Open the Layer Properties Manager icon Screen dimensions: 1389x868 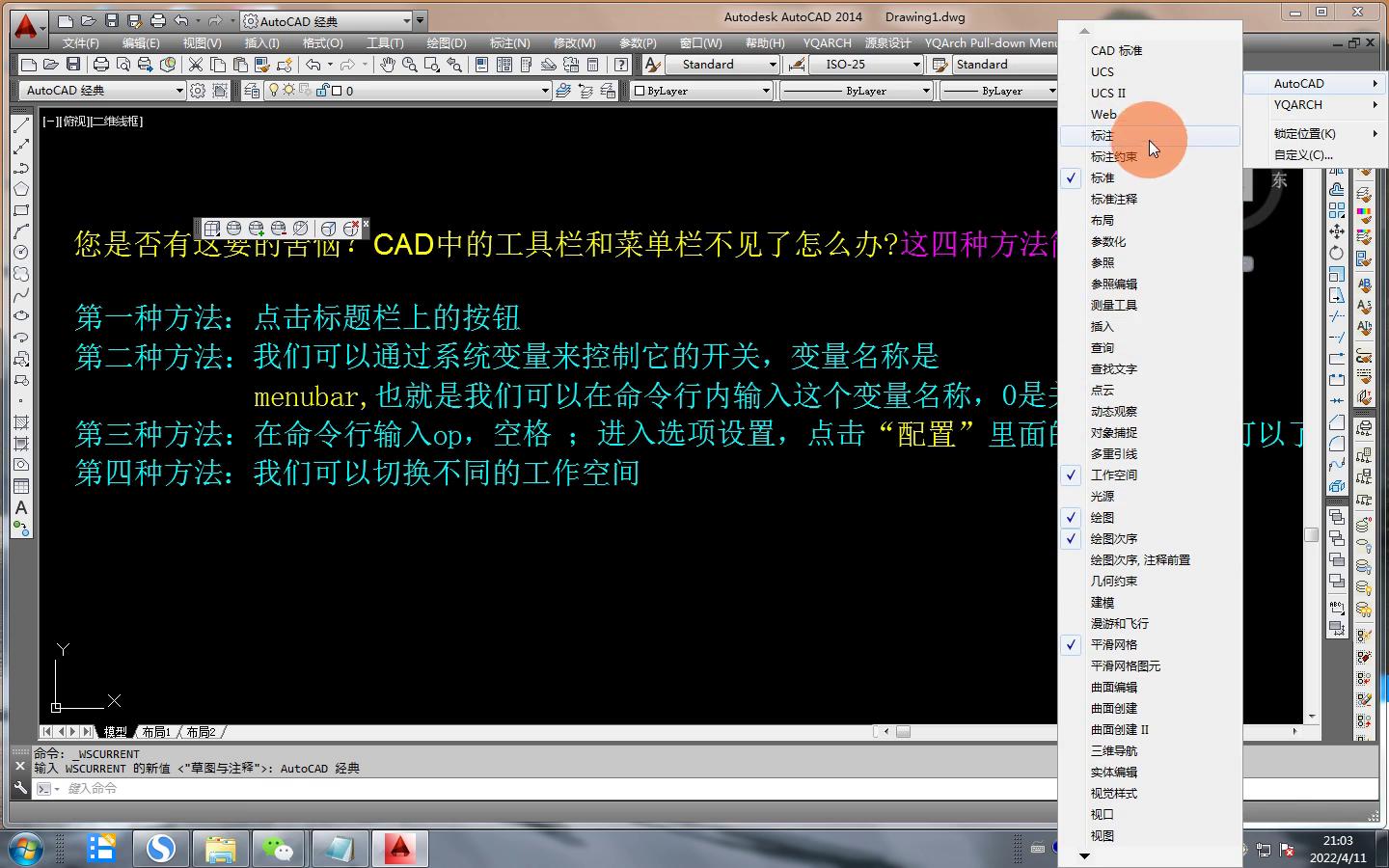pos(252,91)
